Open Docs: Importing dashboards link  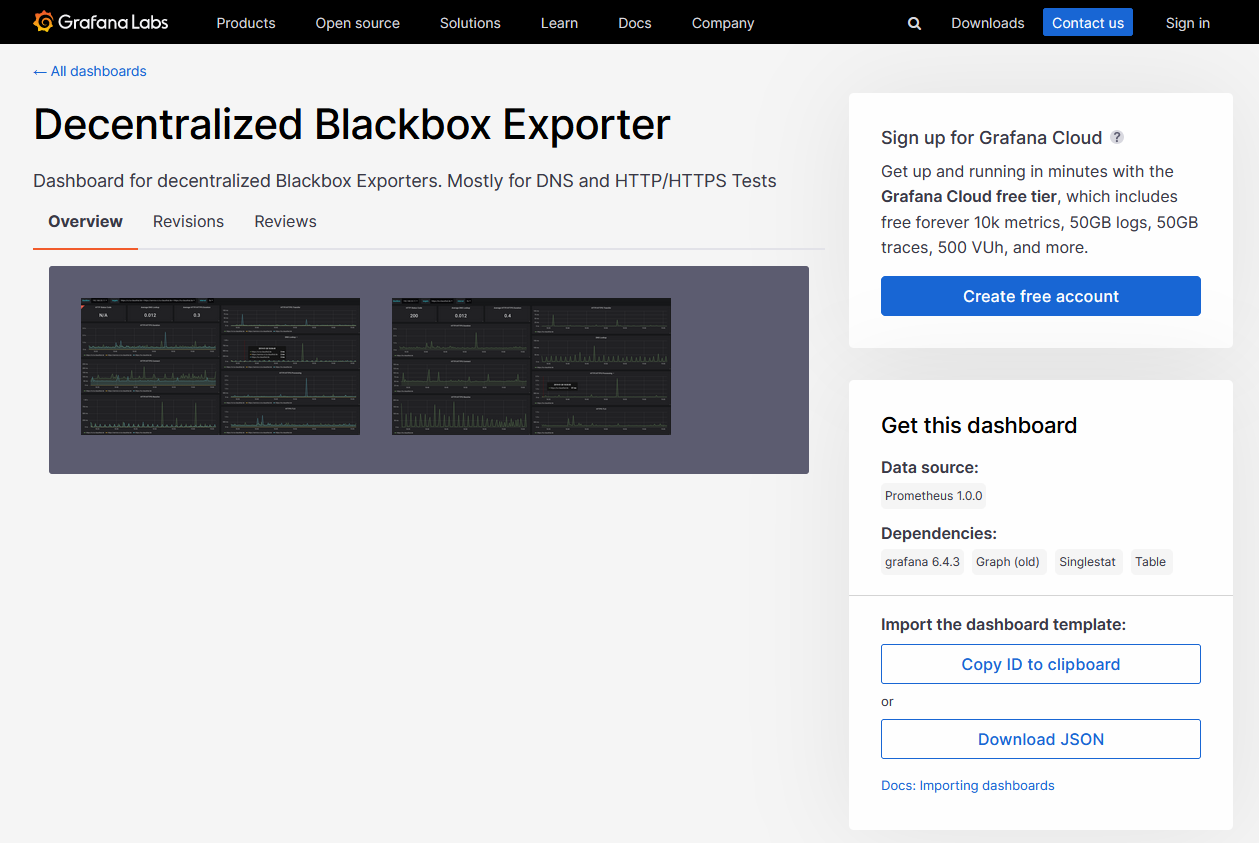(968, 785)
